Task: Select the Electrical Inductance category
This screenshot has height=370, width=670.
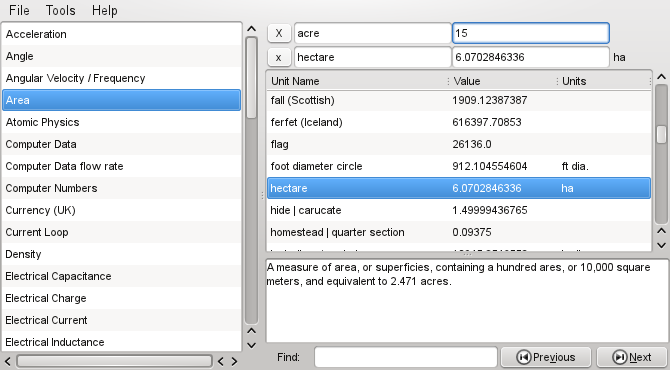Action: (x=121, y=342)
